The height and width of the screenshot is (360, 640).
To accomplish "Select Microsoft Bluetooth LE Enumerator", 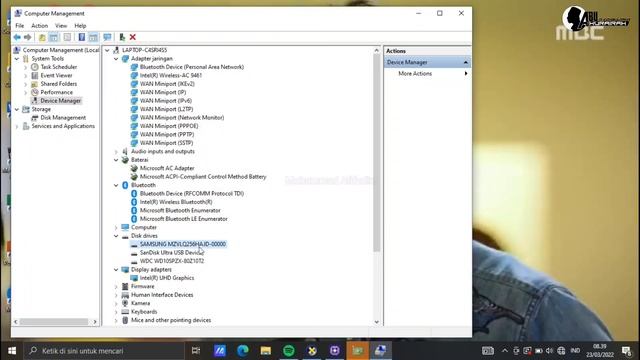I will click(x=184, y=219).
